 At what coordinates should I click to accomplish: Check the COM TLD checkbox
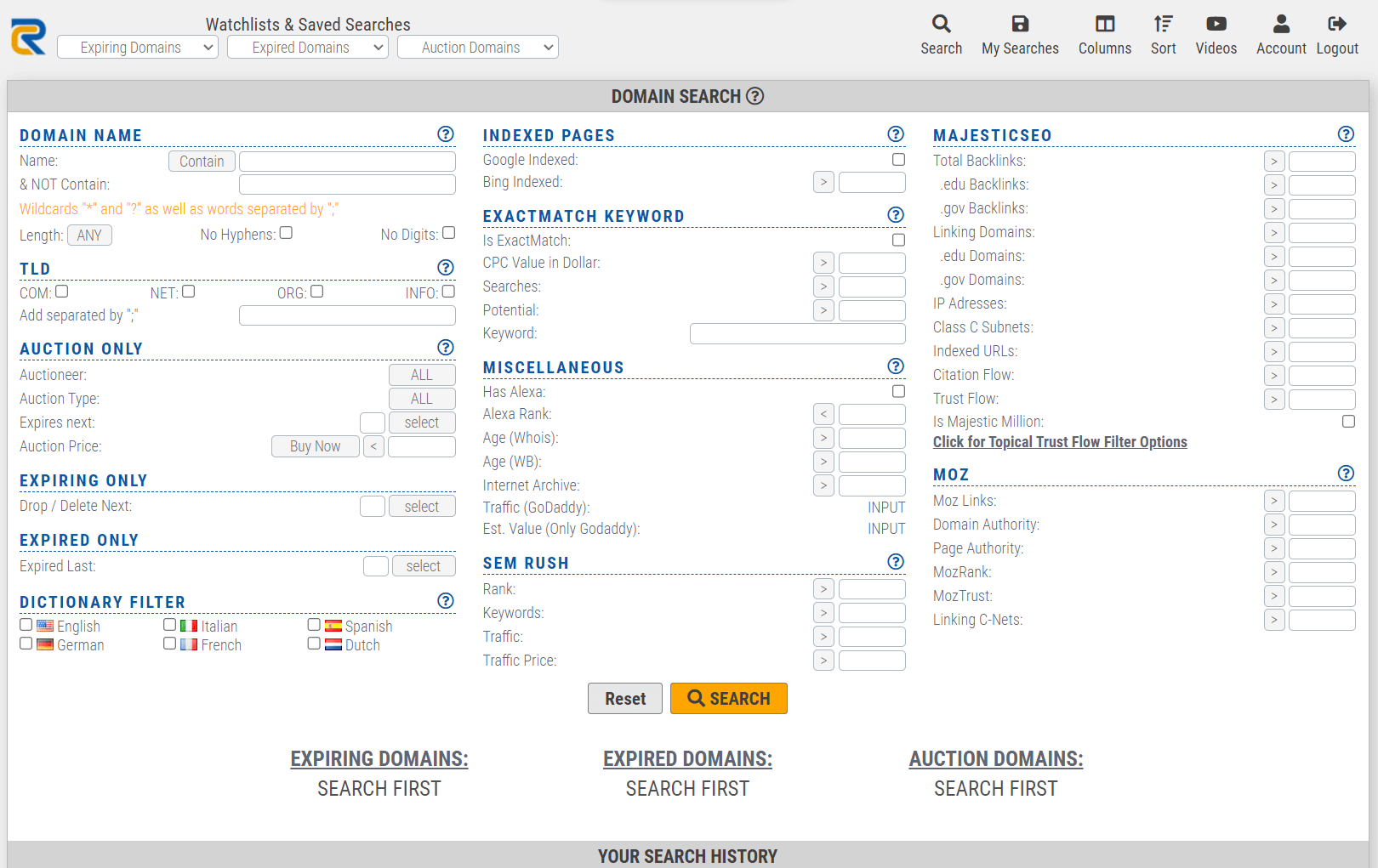[x=62, y=291]
